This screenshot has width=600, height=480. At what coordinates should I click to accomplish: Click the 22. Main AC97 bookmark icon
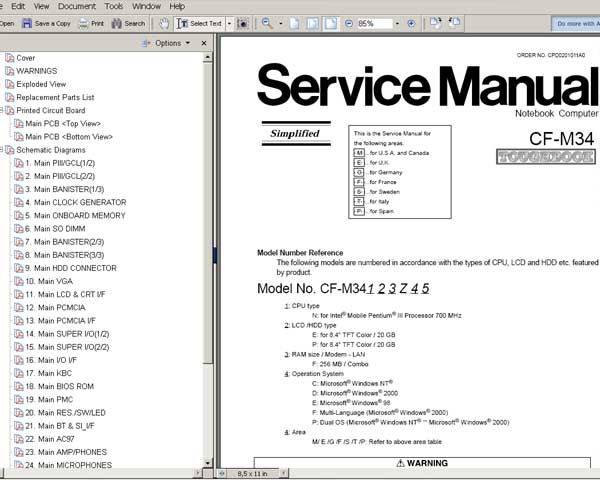[x=18, y=439]
